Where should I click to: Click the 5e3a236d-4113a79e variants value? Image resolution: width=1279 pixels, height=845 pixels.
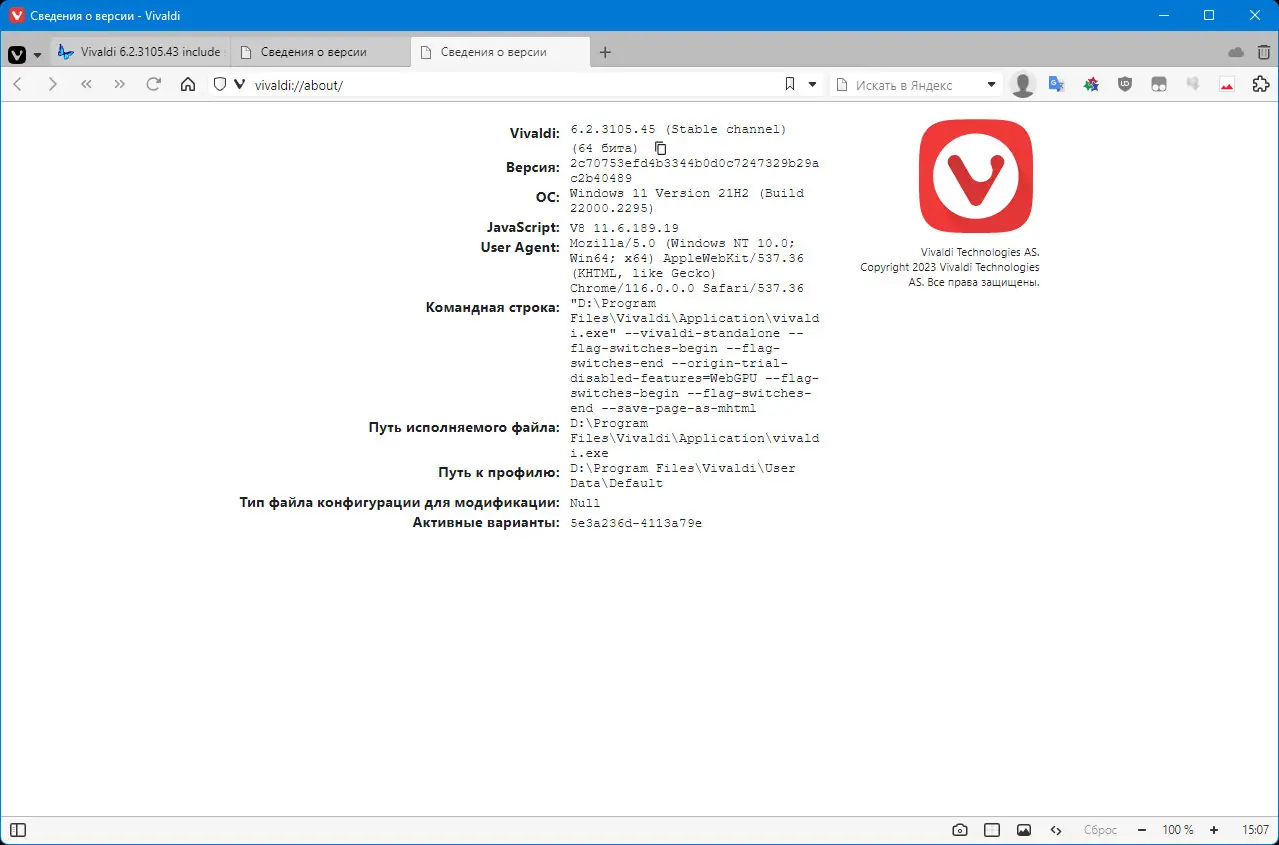tap(636, 523)
